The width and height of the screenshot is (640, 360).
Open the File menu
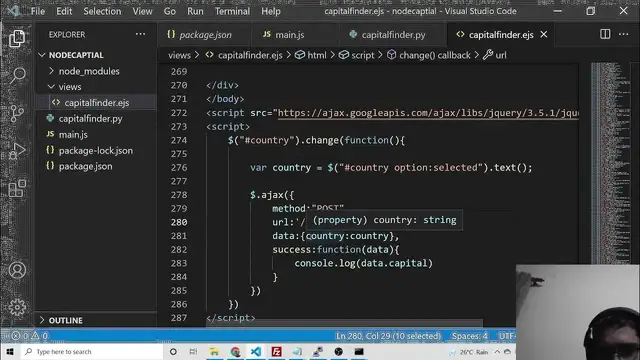click(38, 11)
